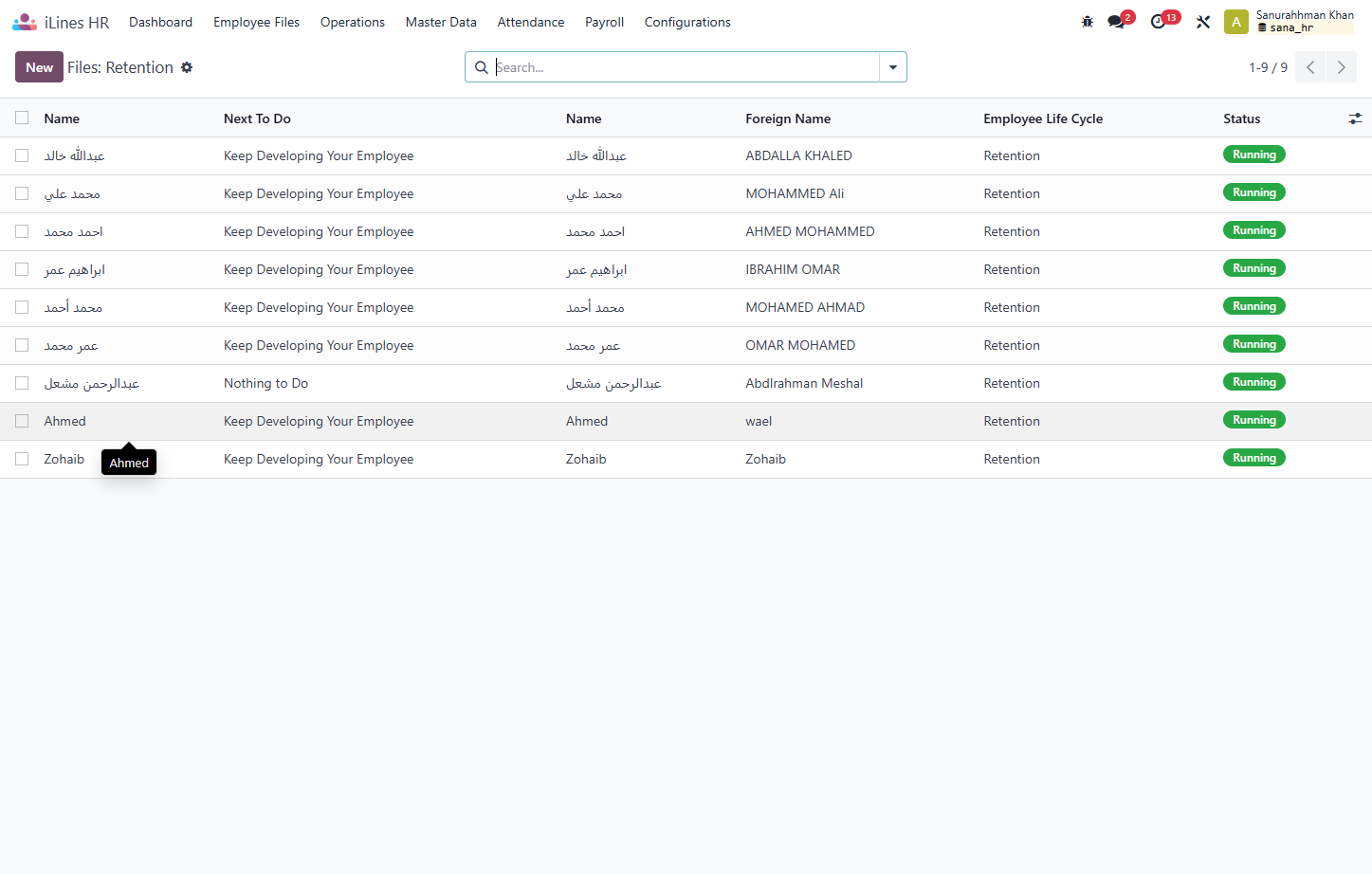The width and height of the screenshot is (1372, 874).
Task: Open the gear settings next to Files: Retention
Action: pyautogui.click(x=187, y=67)
